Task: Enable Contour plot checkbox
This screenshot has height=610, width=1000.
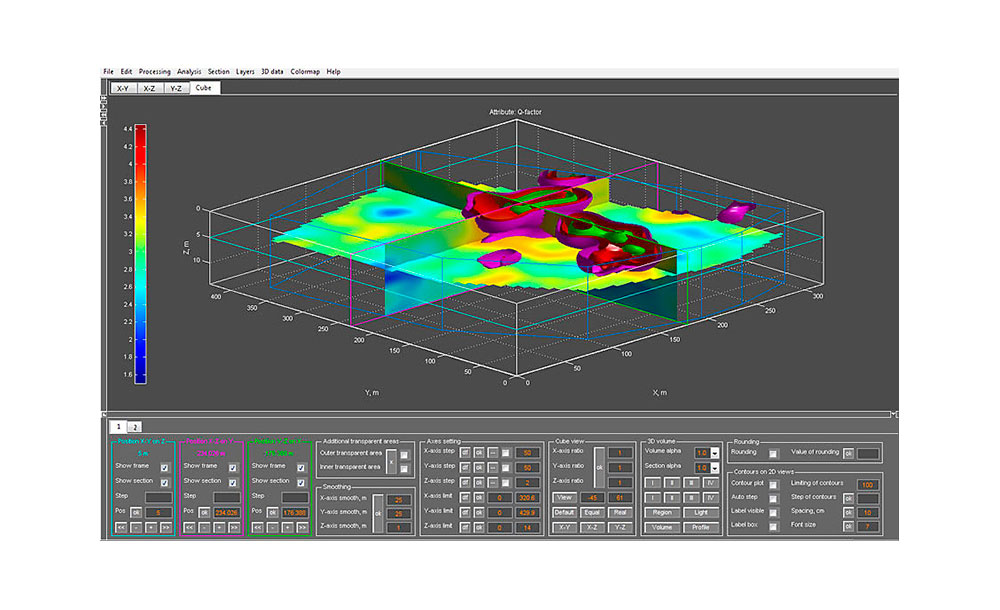Action: (x=773, y=484)
